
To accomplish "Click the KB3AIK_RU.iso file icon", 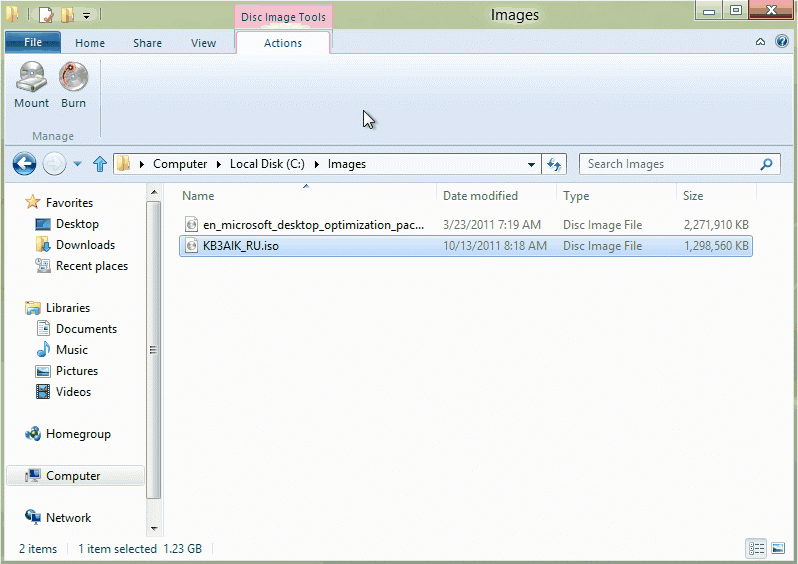I will coord(191,246).
